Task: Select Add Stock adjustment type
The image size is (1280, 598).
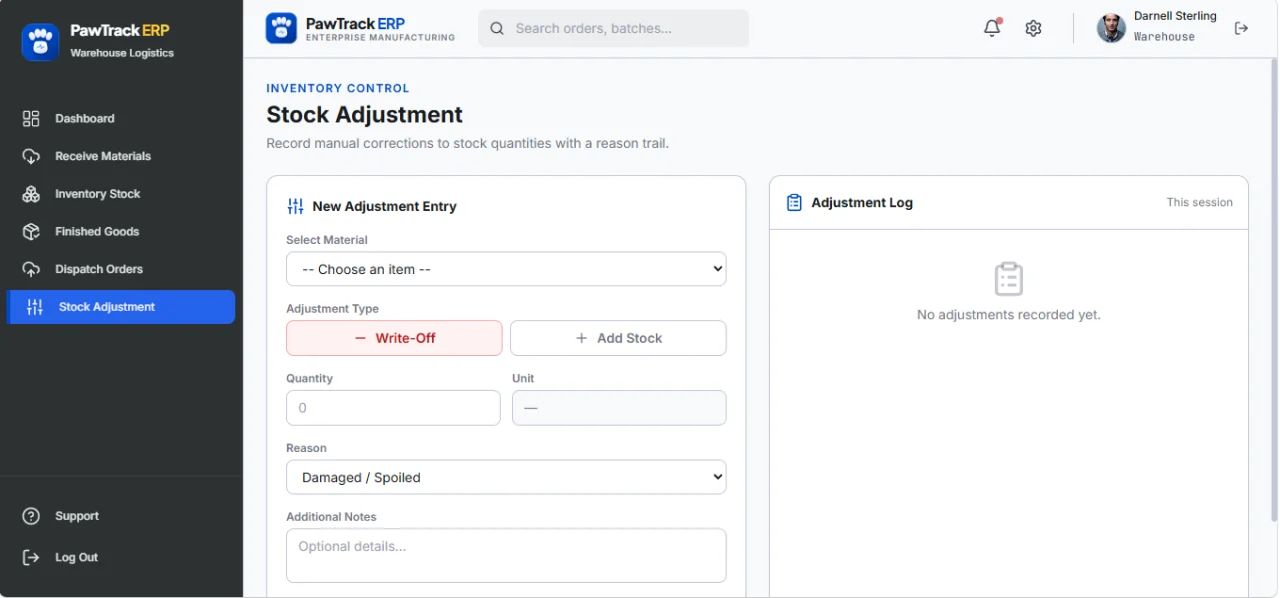Action: [618, 338]
